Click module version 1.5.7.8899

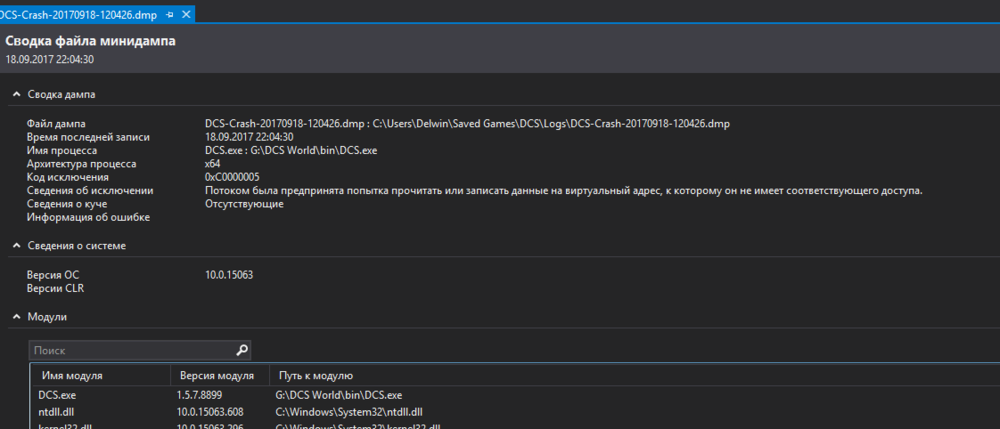(x=200, y=395)
